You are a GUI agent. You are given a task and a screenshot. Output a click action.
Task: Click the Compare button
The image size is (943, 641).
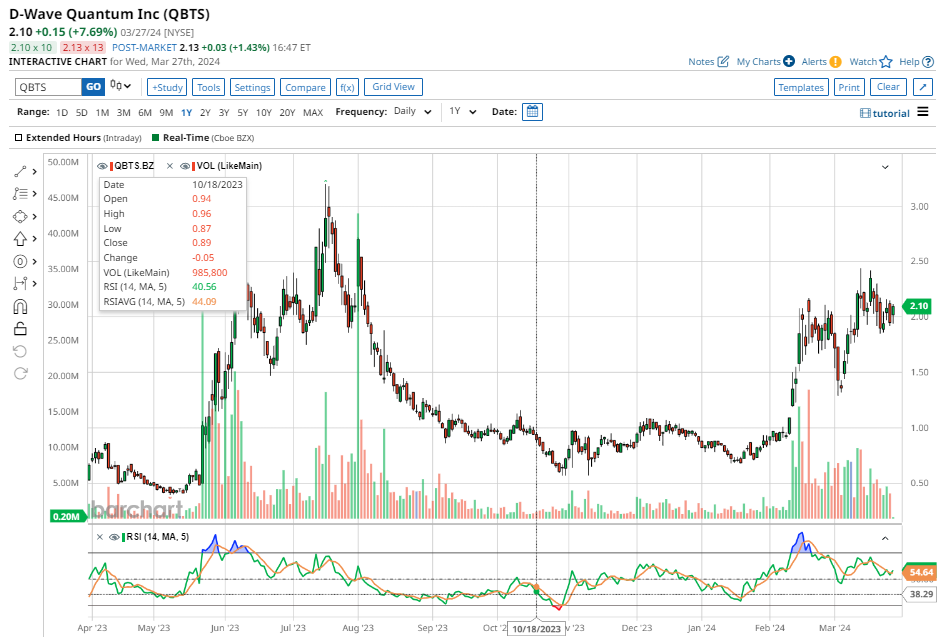click(306, 87)
